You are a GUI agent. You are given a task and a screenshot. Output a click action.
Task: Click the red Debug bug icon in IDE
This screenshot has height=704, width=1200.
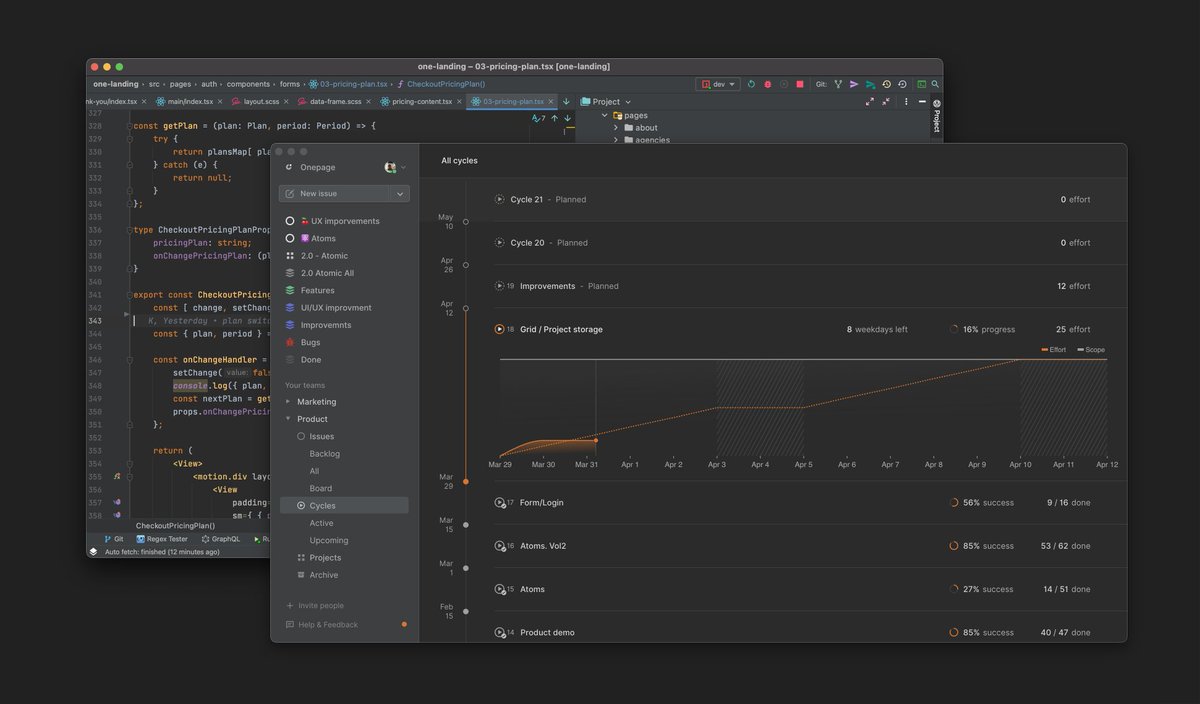(x=767, y=85)
